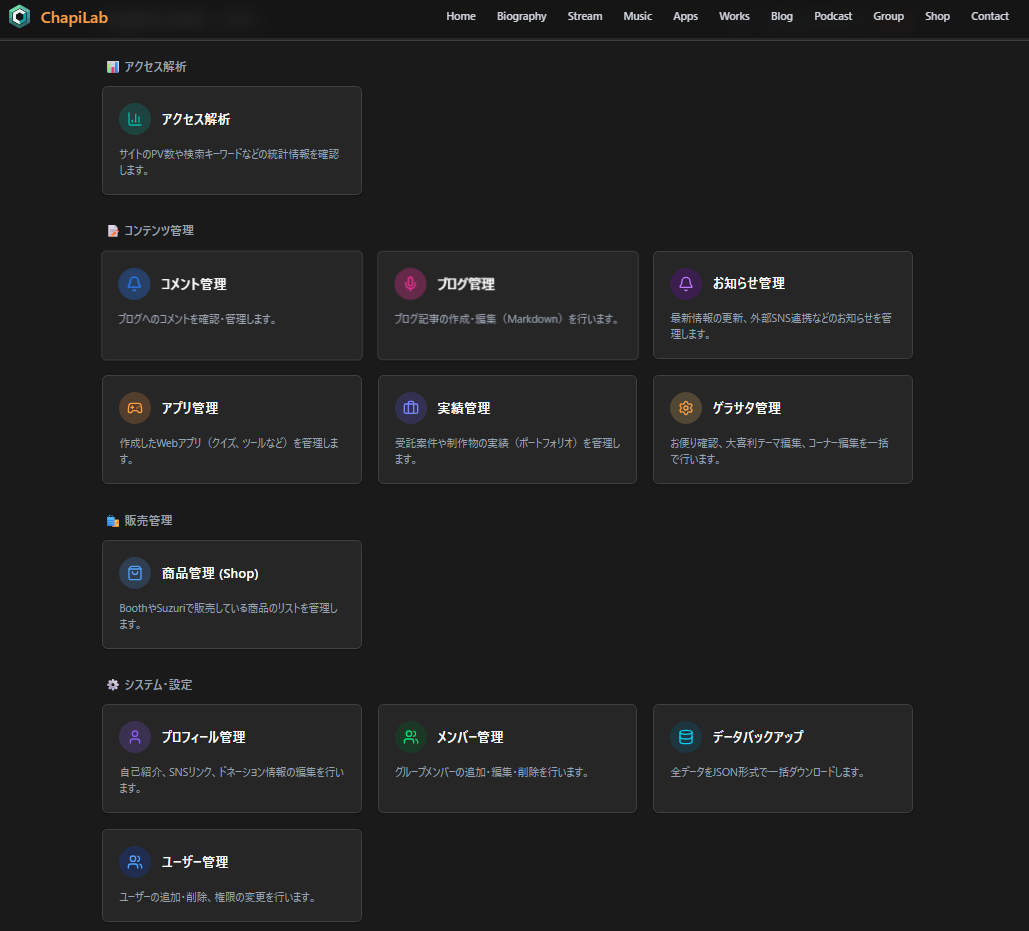Screen dimensions: 1029x931
Task: Click the person icon on プロフィール管理
Action: point(135,737)
